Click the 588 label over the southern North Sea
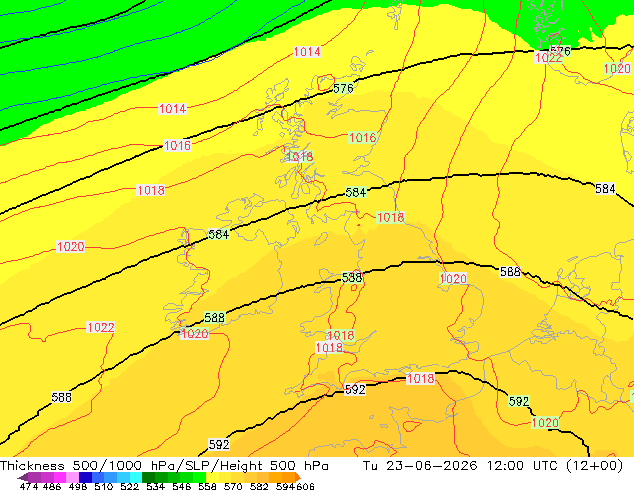 pos(510,272)
